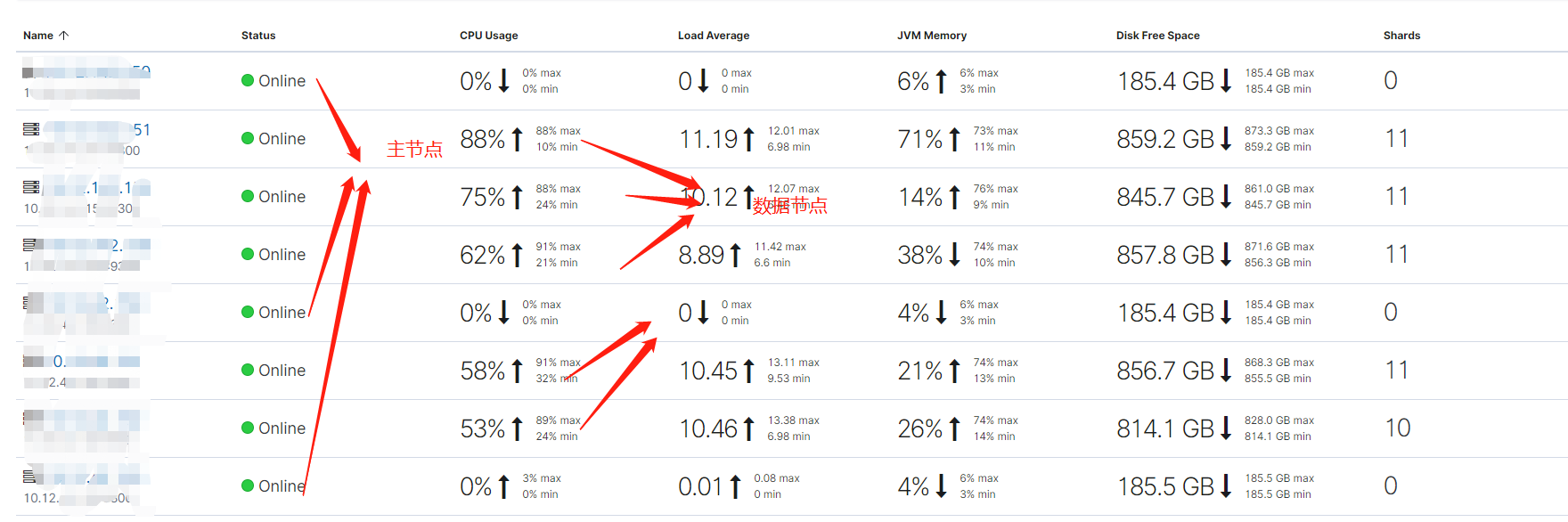This screenshot has height=522, width=1568.
Task: Select the 71% JVM memory value
Action: [920, 139]
